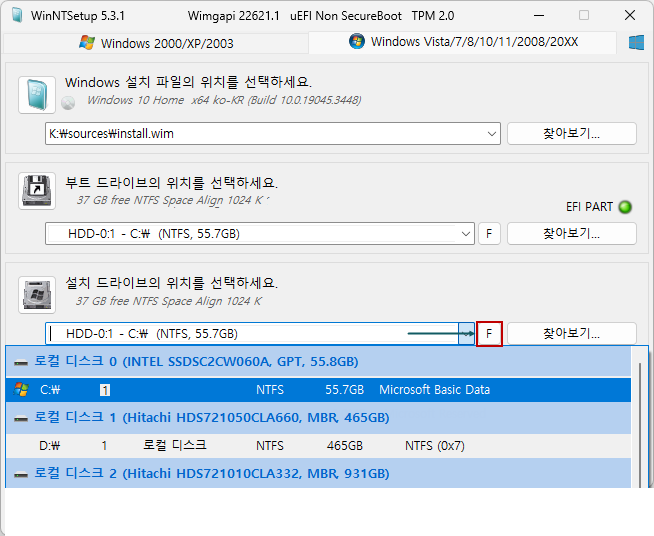Click the boot drive floppy icon
Viewport: 654px width, 536px height.
[37, 191]
